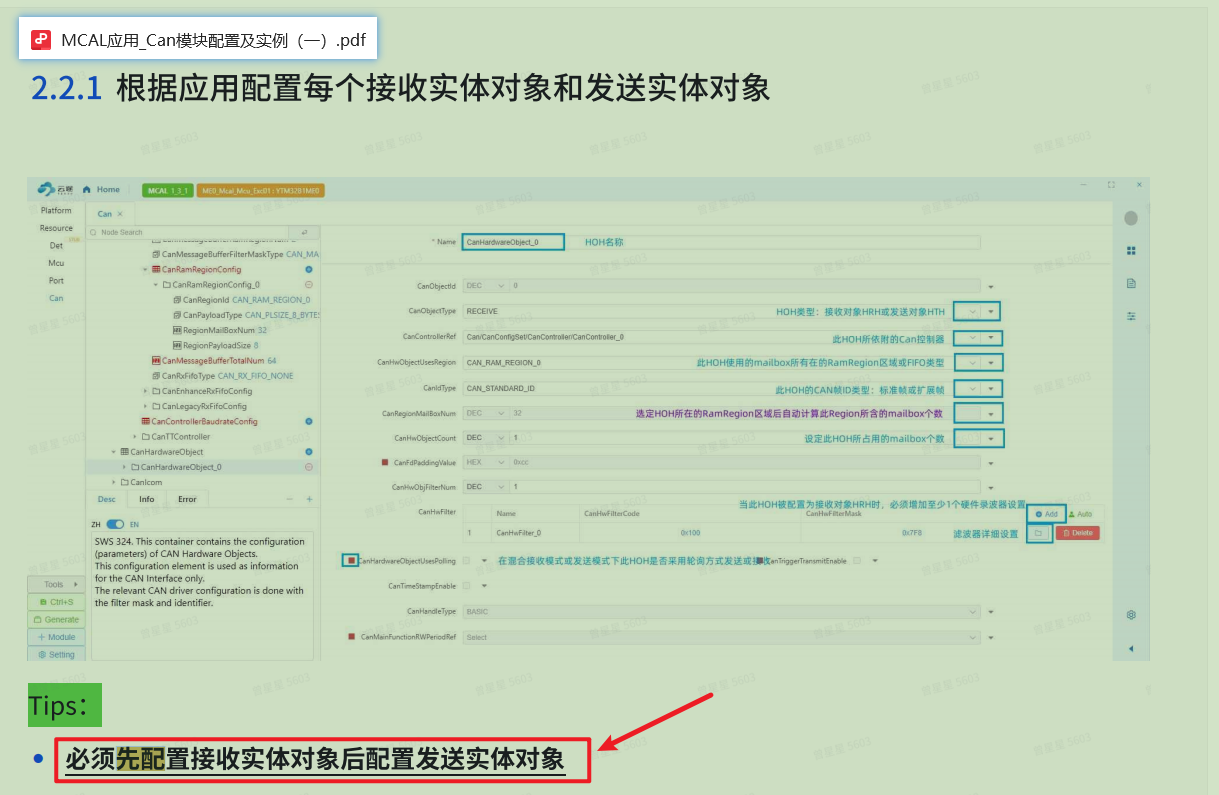Viewport: 1219px width, 795px height.
Task: Click blue dot beside CanHardwareObject node
Action: coord(309,452)
